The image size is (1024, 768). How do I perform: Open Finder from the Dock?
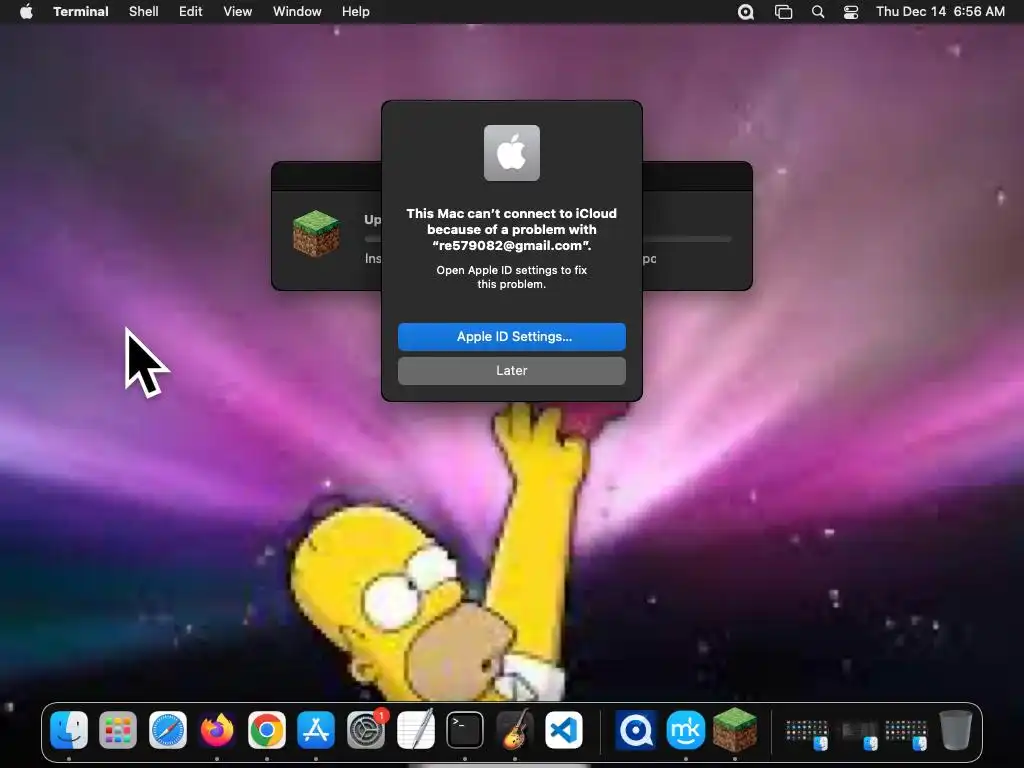tap(69, 729)
